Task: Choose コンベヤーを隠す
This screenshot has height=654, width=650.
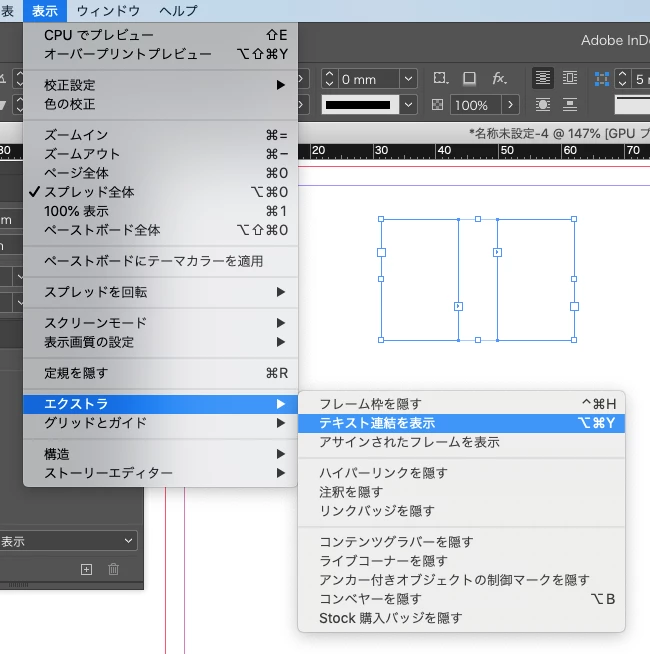Action: tap(461, 599)
